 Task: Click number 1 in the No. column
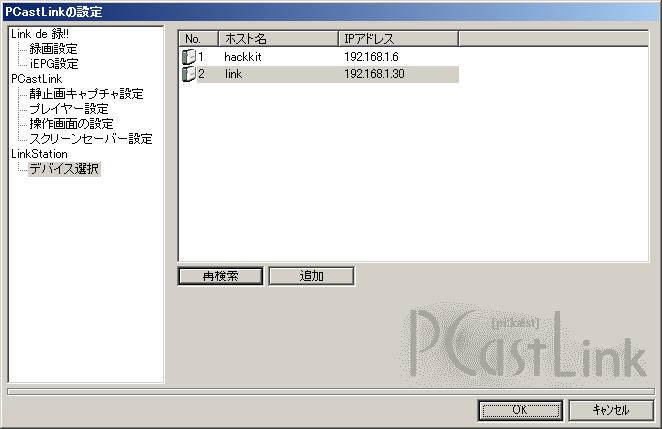(201, 57)
